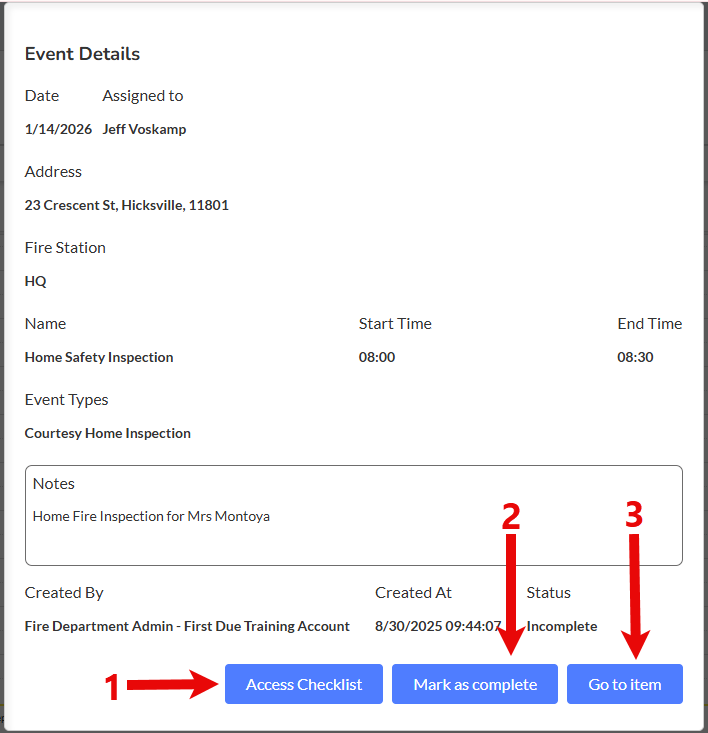This screenshot has height=733, width=708.
Task: Click the Access Checklist button
Action: (x=303, y=684)
